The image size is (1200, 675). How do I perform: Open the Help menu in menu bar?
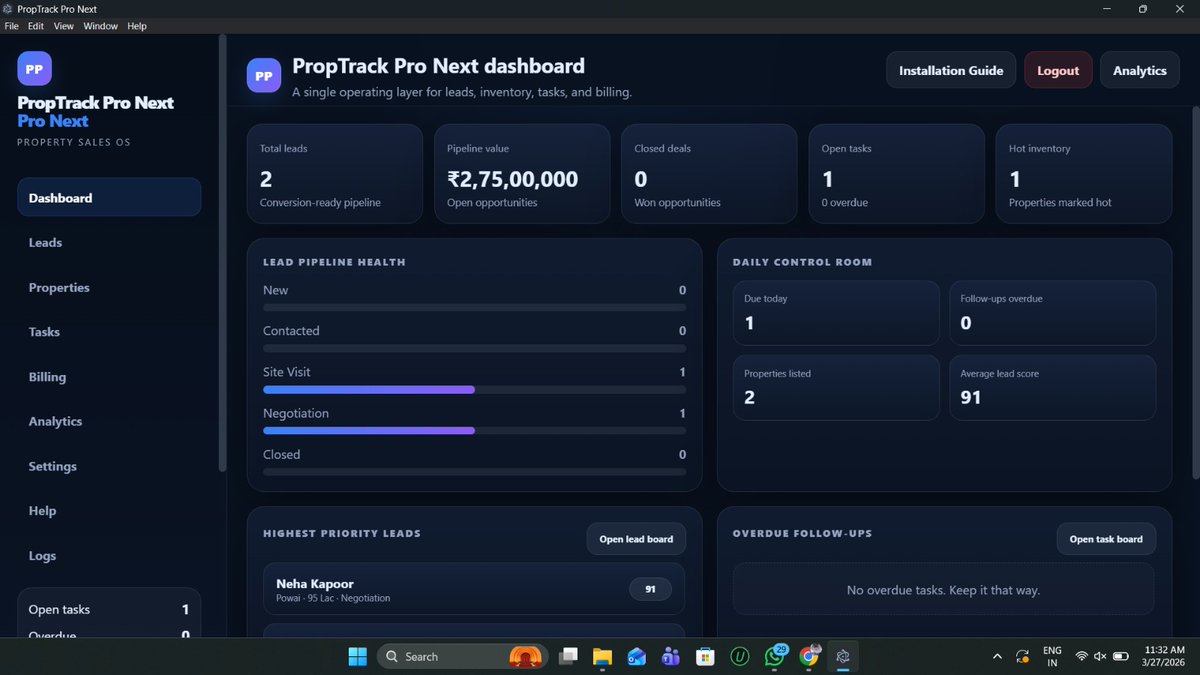point(137,26)
